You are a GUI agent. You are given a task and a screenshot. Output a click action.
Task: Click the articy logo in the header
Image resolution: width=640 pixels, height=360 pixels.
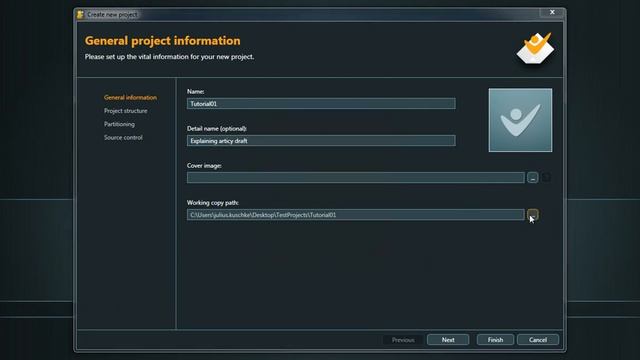(535, 48)
